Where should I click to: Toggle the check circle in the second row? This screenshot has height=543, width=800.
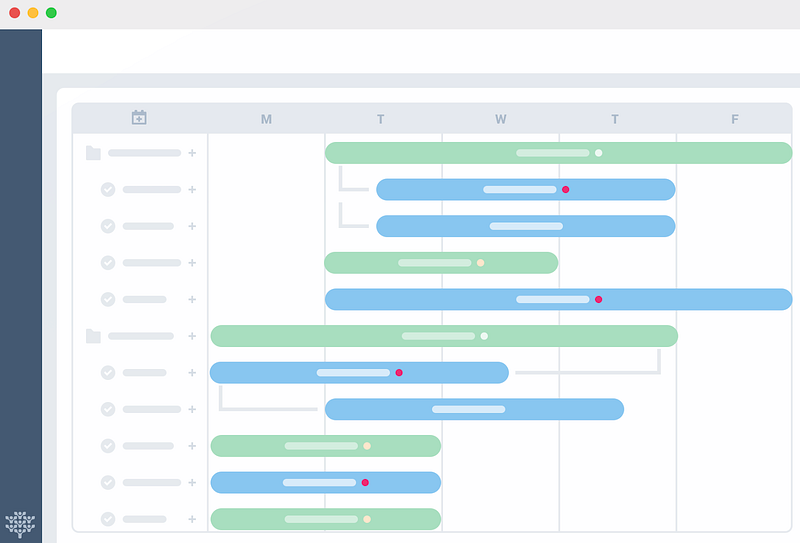click(108, 189)
